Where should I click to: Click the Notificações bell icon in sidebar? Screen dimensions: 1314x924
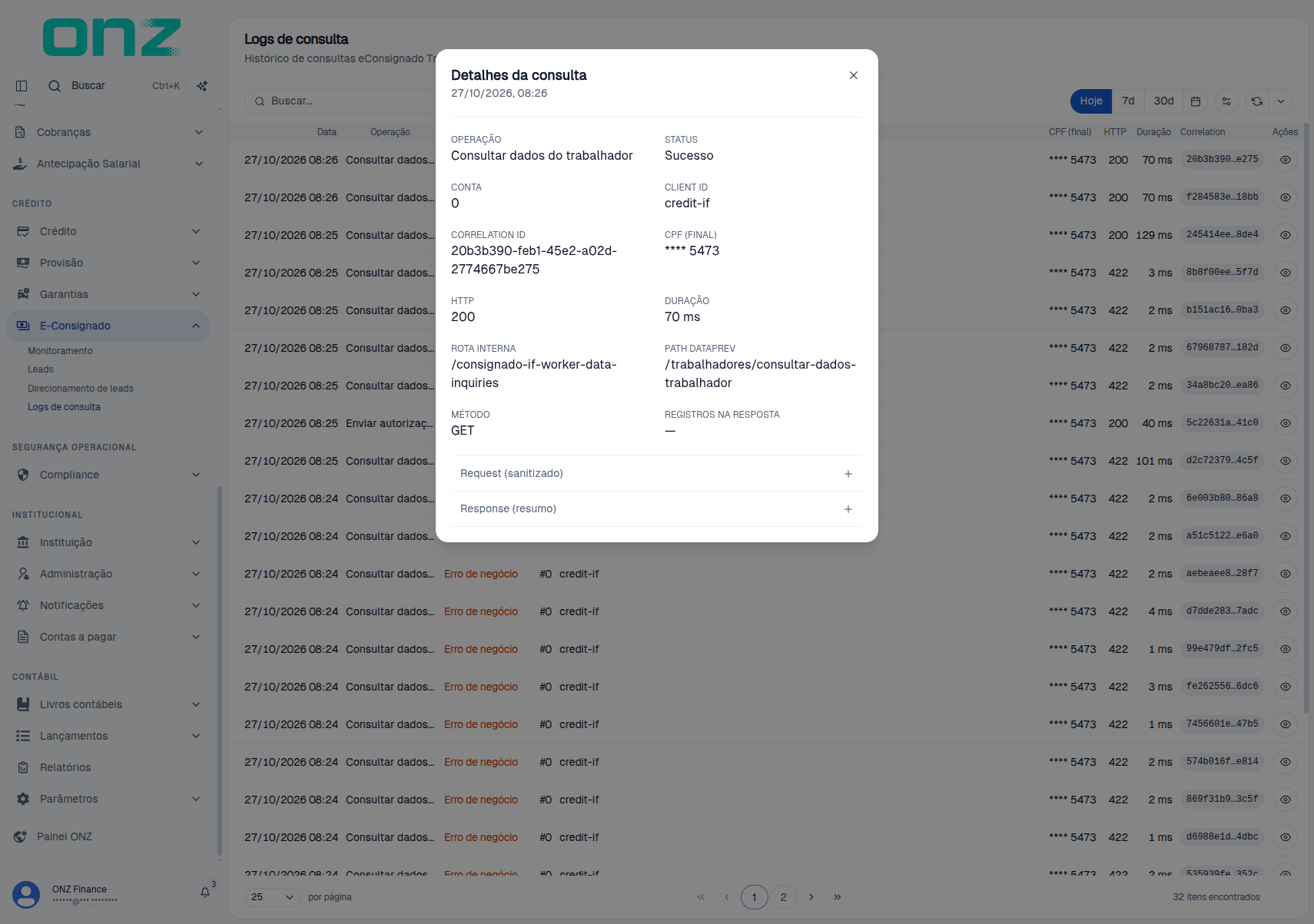[x=23, y=605]
